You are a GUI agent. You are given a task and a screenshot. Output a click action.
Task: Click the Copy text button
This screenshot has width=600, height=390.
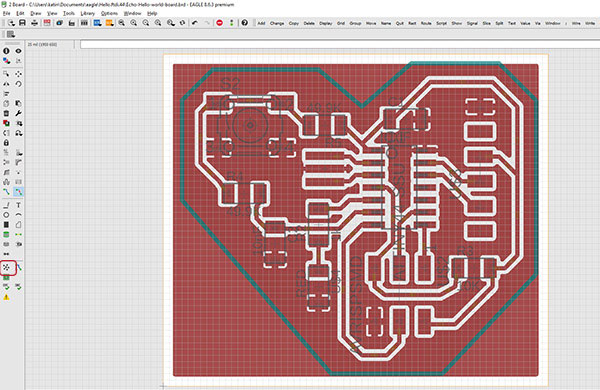[294, 23]
